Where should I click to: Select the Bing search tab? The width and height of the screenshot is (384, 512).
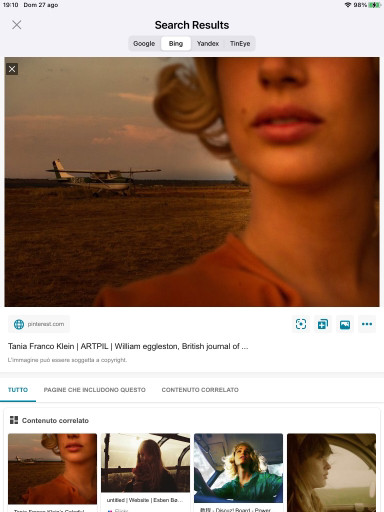(x=176, y=44)
